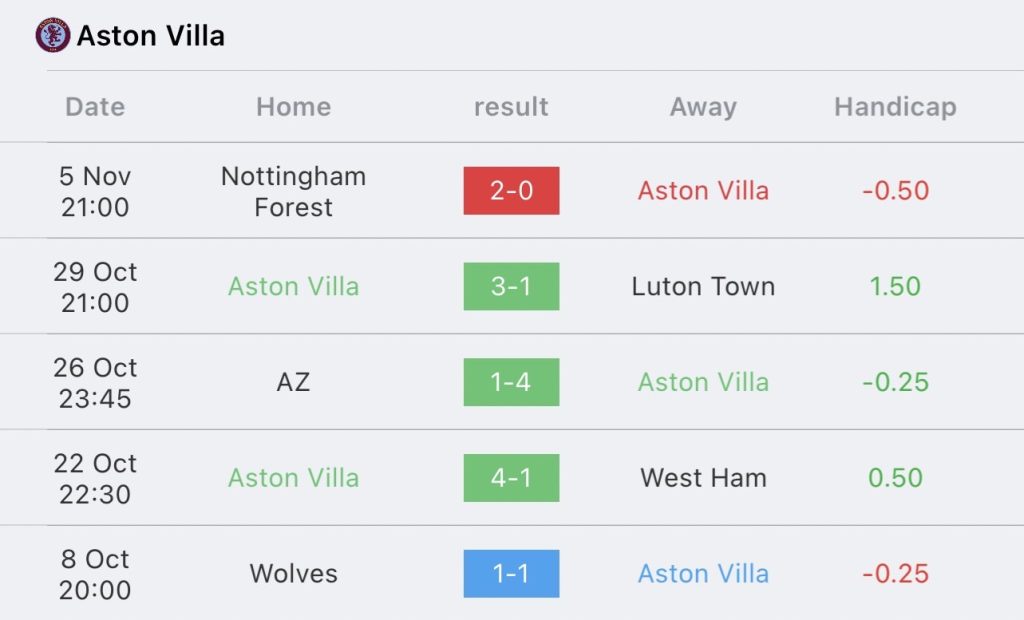
Task: Click the Aston Villa club crest icon
Action: pos(53,36)
